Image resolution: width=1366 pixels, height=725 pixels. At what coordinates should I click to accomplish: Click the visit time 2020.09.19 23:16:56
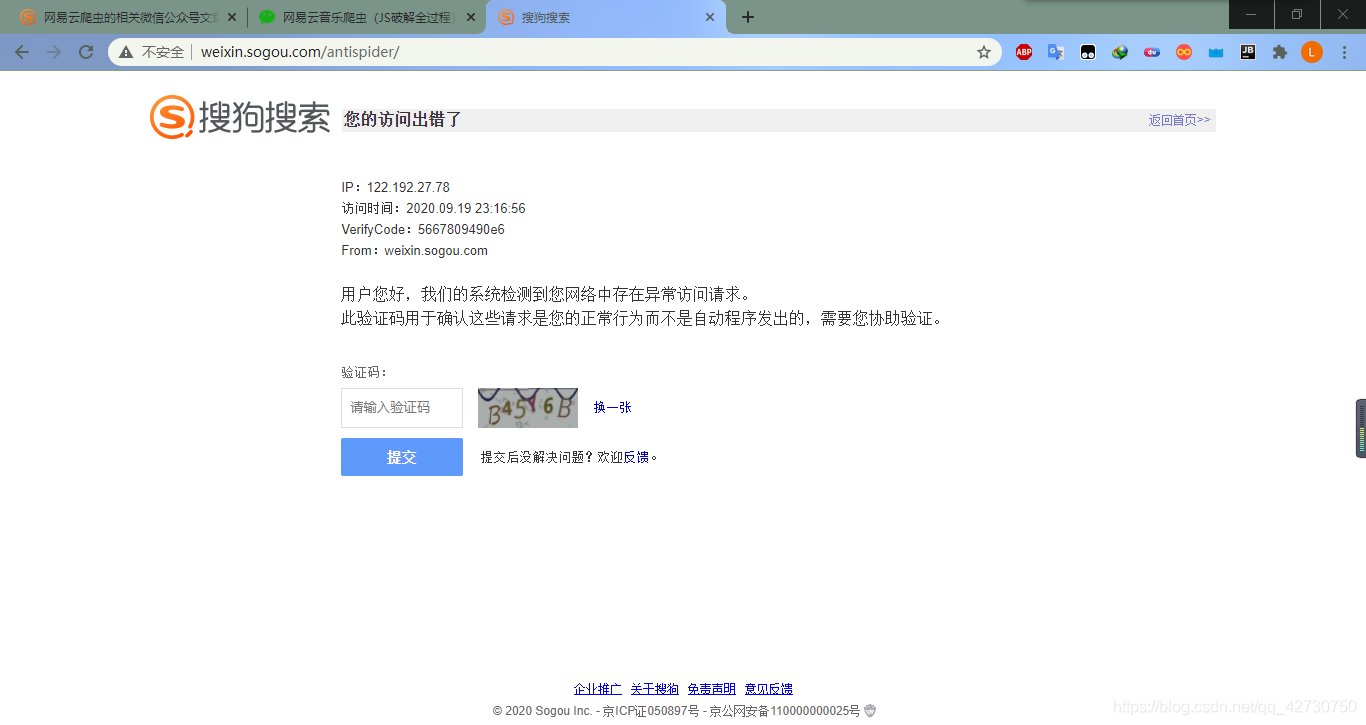pos(465,209)
